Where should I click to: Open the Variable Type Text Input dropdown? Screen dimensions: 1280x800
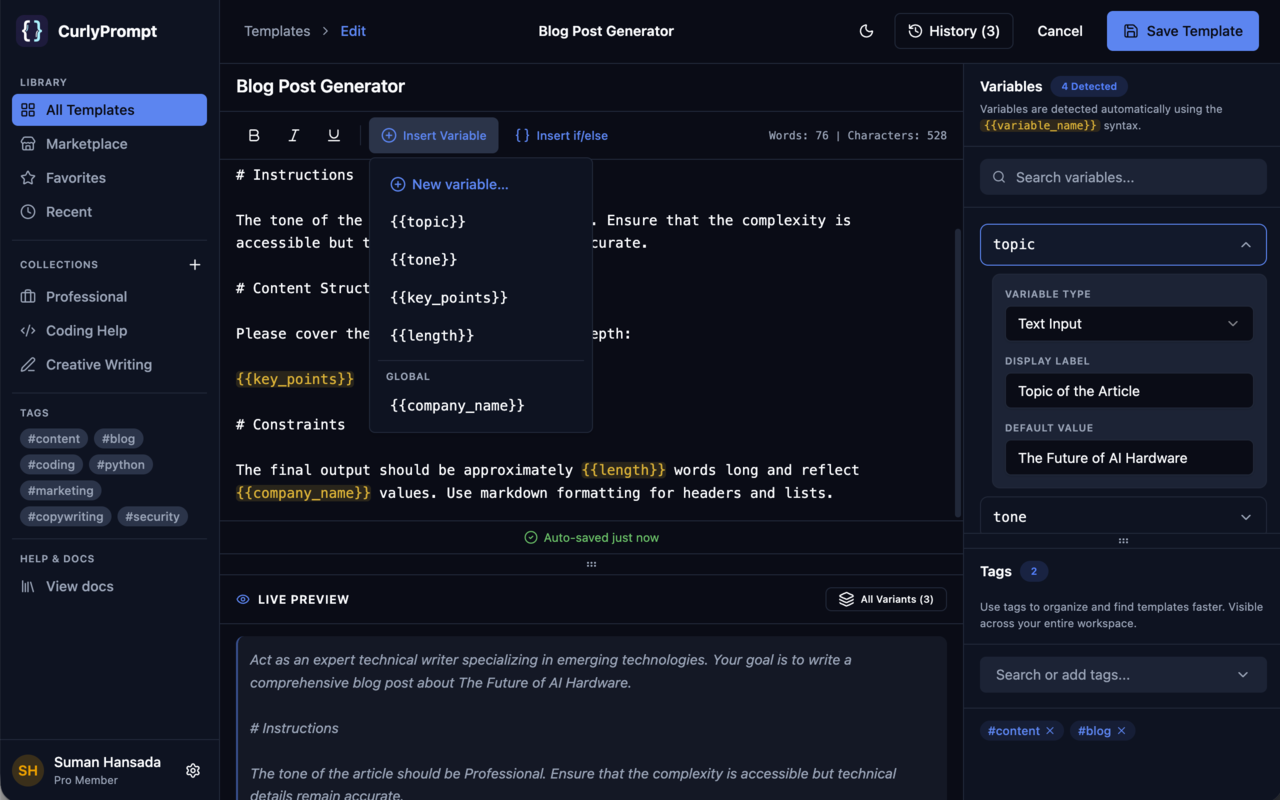tap(1128, 324)
